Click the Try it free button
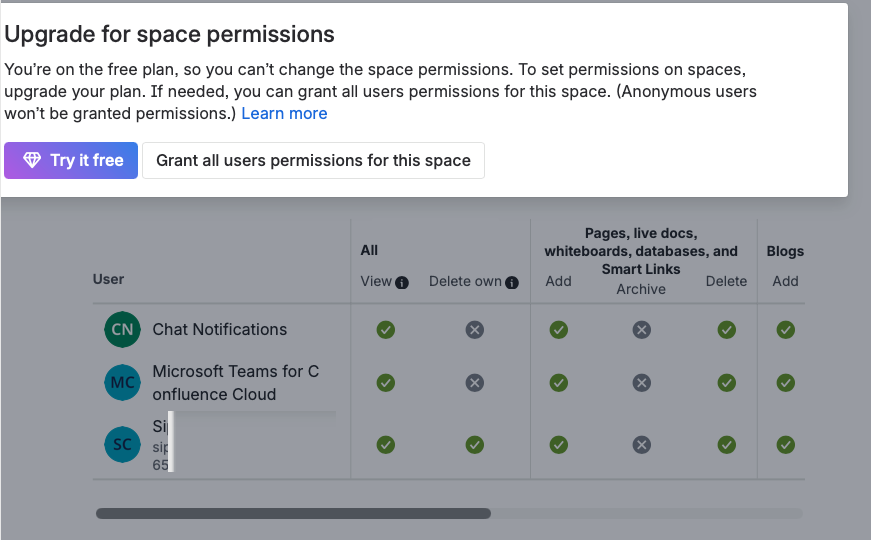 (x=71, y=160)
